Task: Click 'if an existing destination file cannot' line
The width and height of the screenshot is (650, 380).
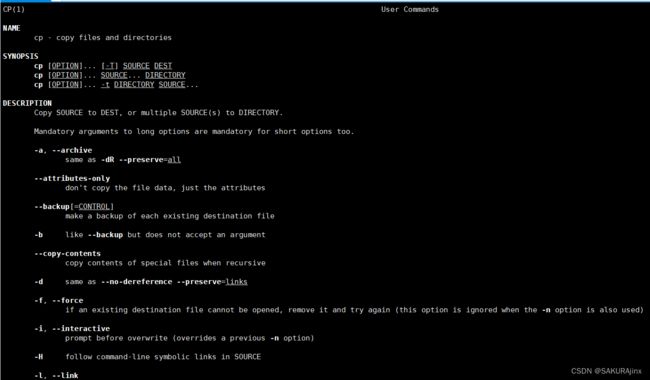Action: tap(354, 310)
